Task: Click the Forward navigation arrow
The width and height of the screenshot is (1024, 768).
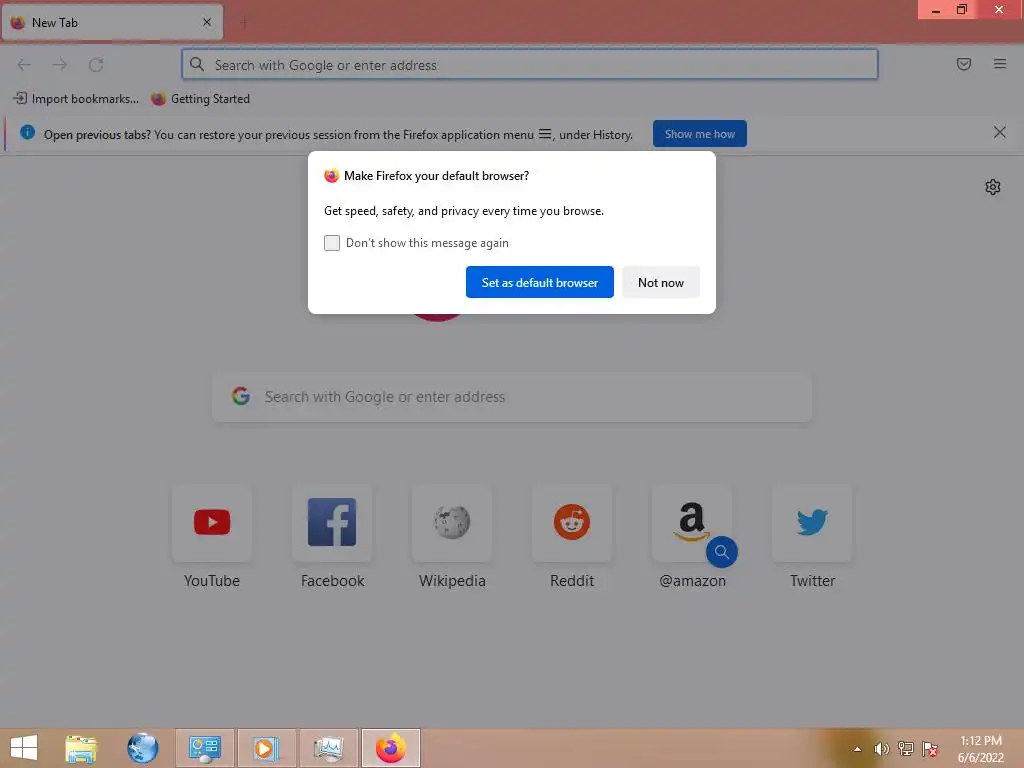Action: [x=60, y=65]
